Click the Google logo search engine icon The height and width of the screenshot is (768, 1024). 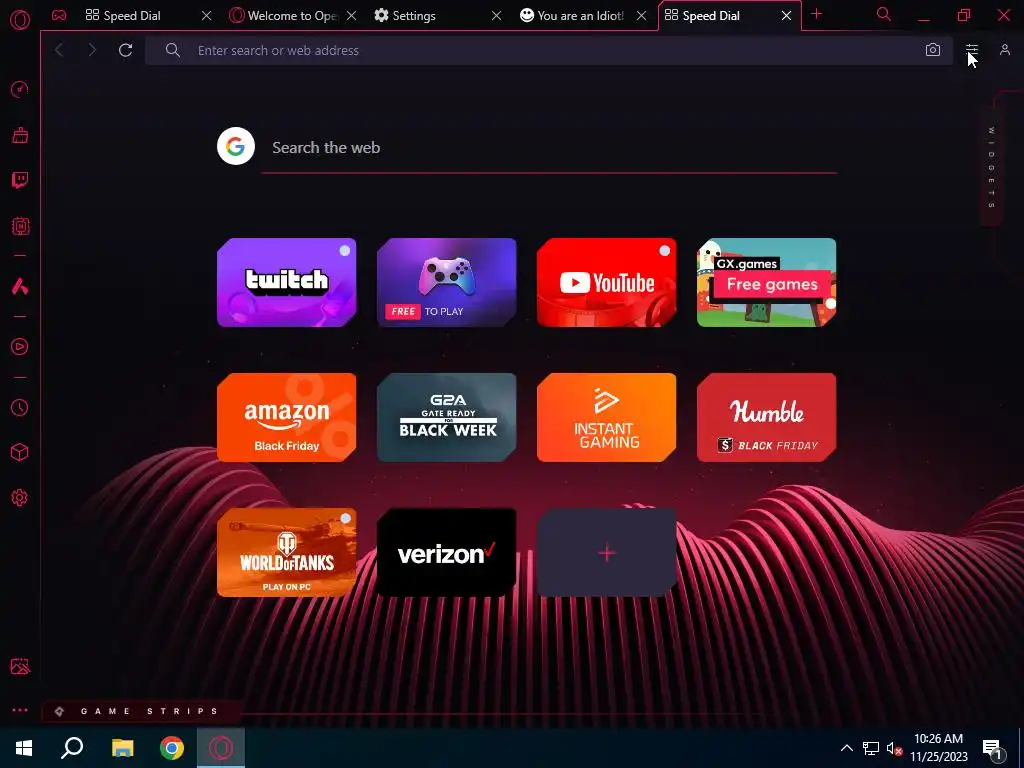coord(236,146)
